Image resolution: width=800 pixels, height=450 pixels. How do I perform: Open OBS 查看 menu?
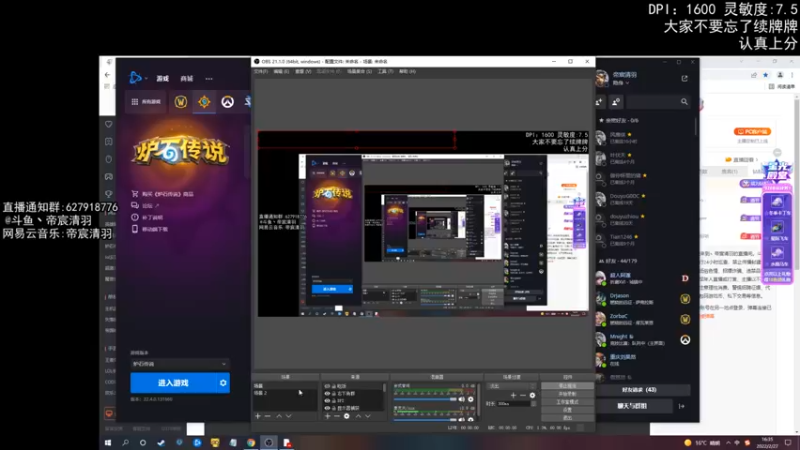coord(303,71)
